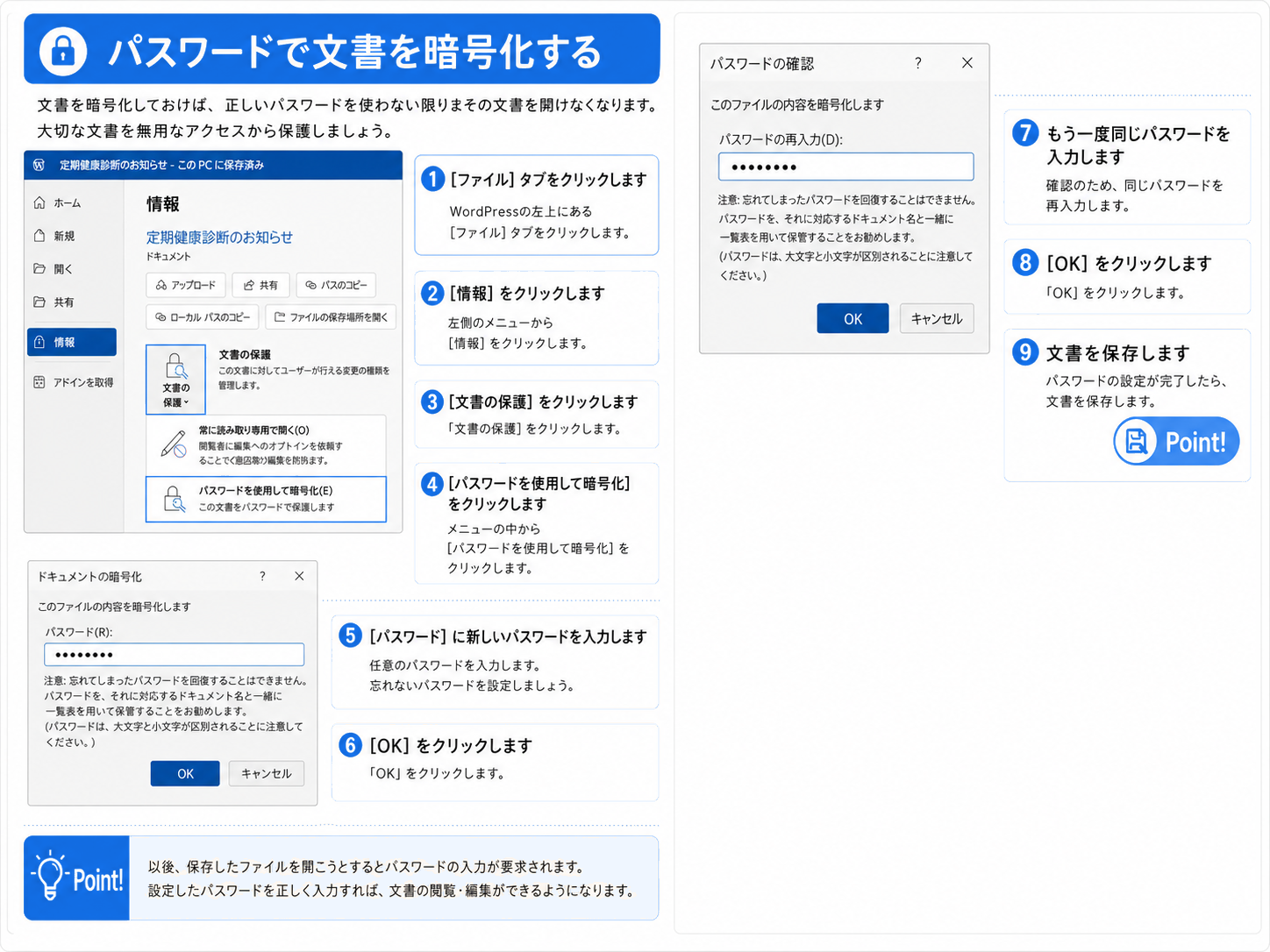Click the パスワード(R) input field

tap(175, 655)
